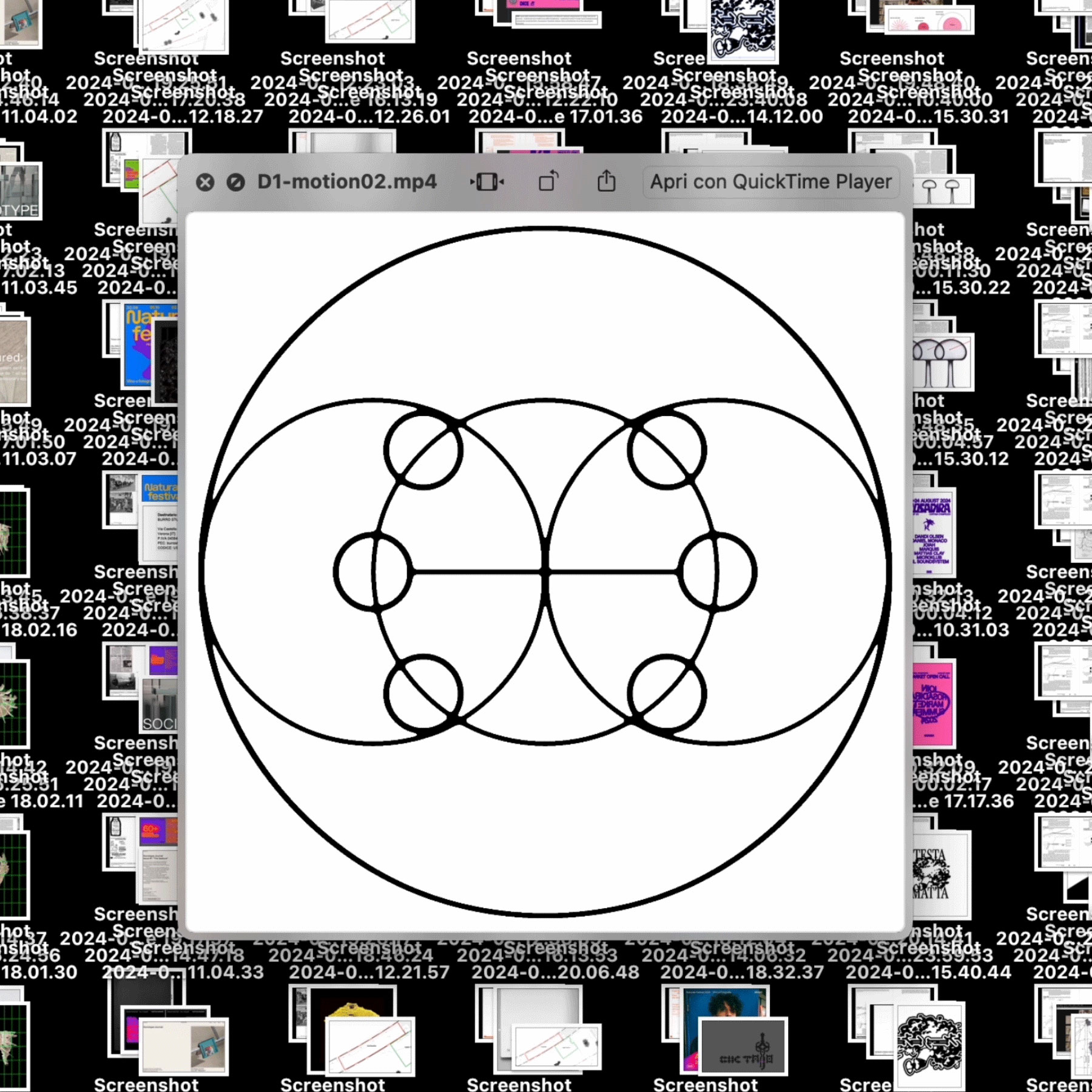Select the file labeled 2024-0...20.06.48

[x=555, y=972]
